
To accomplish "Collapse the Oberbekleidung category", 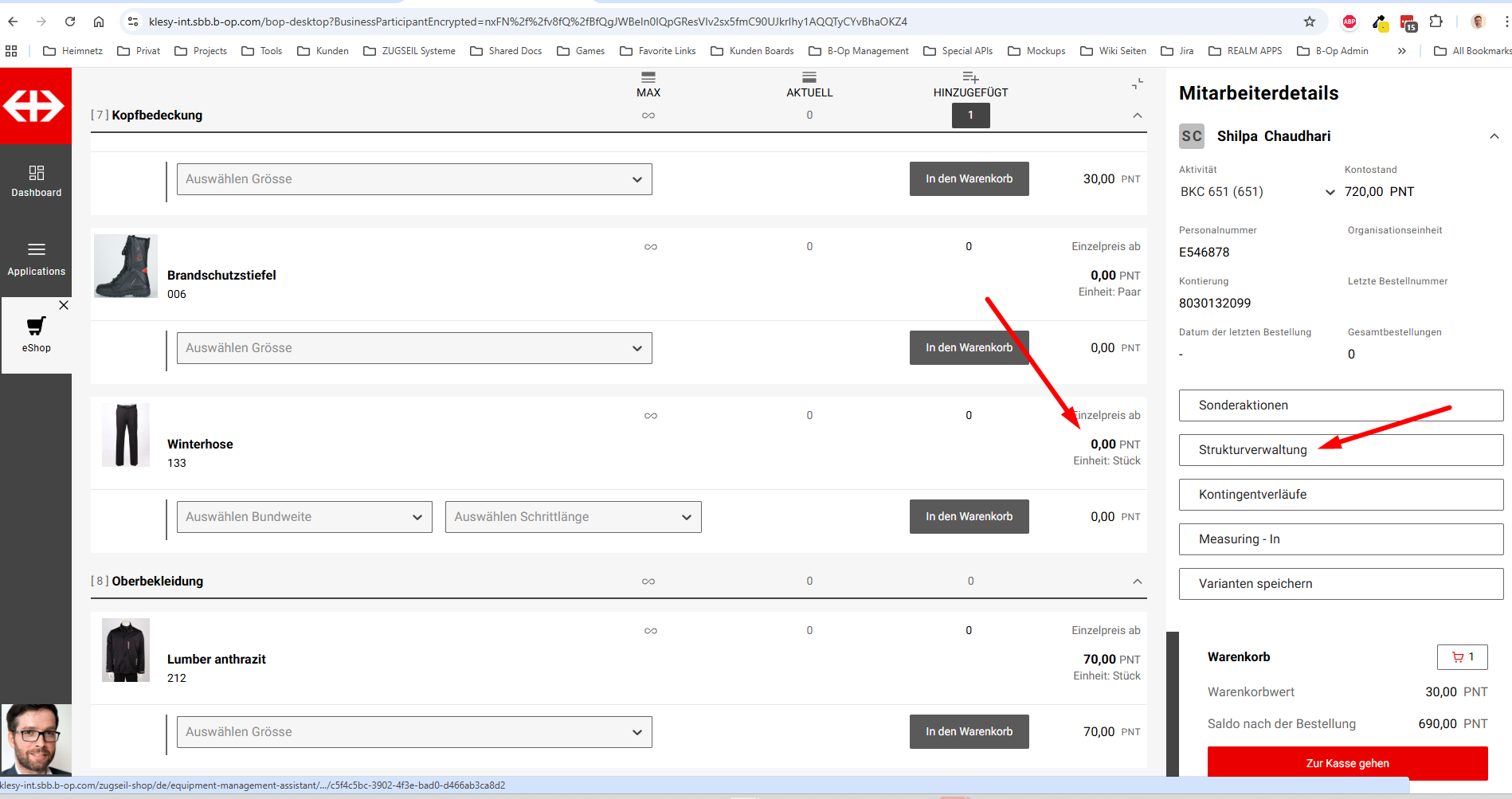I will (1137, 582).
